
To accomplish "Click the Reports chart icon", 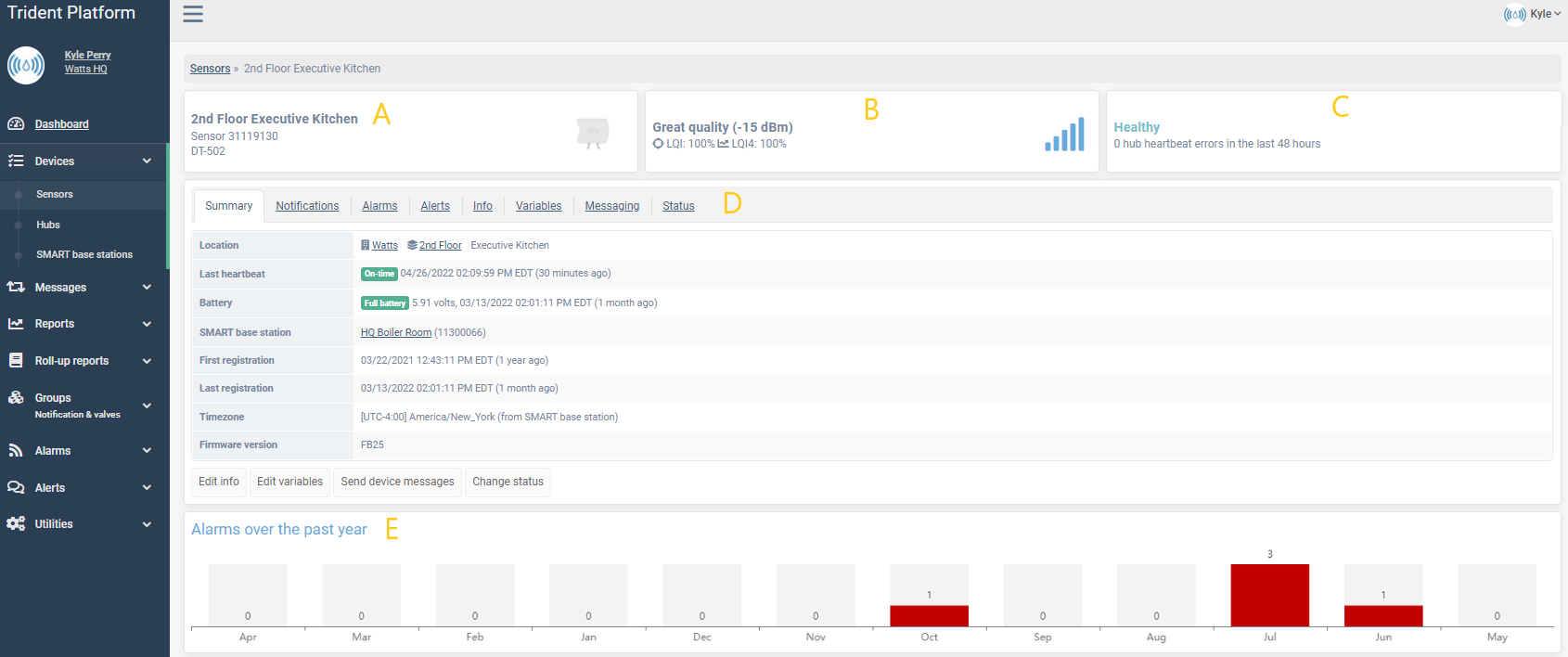I will 16,324.
